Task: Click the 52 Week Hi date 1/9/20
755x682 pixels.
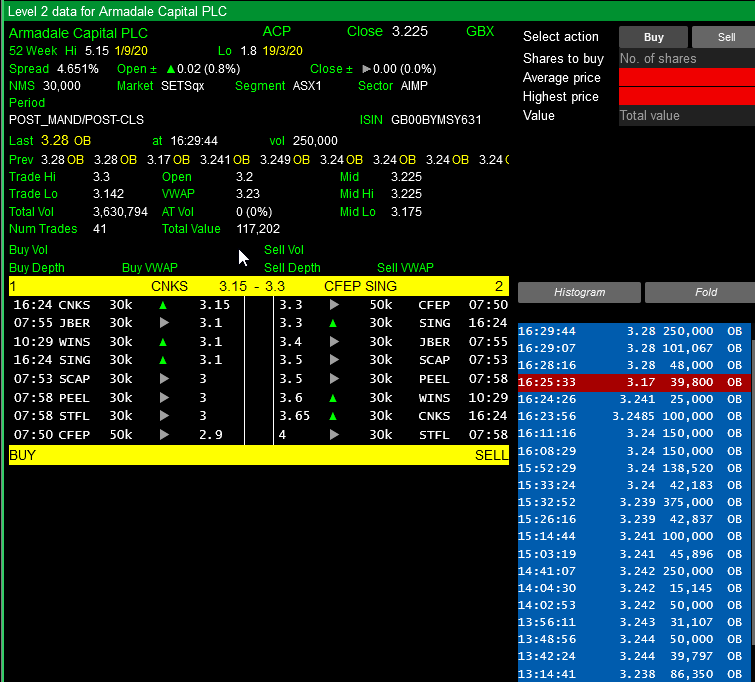Action: point(131,51)
